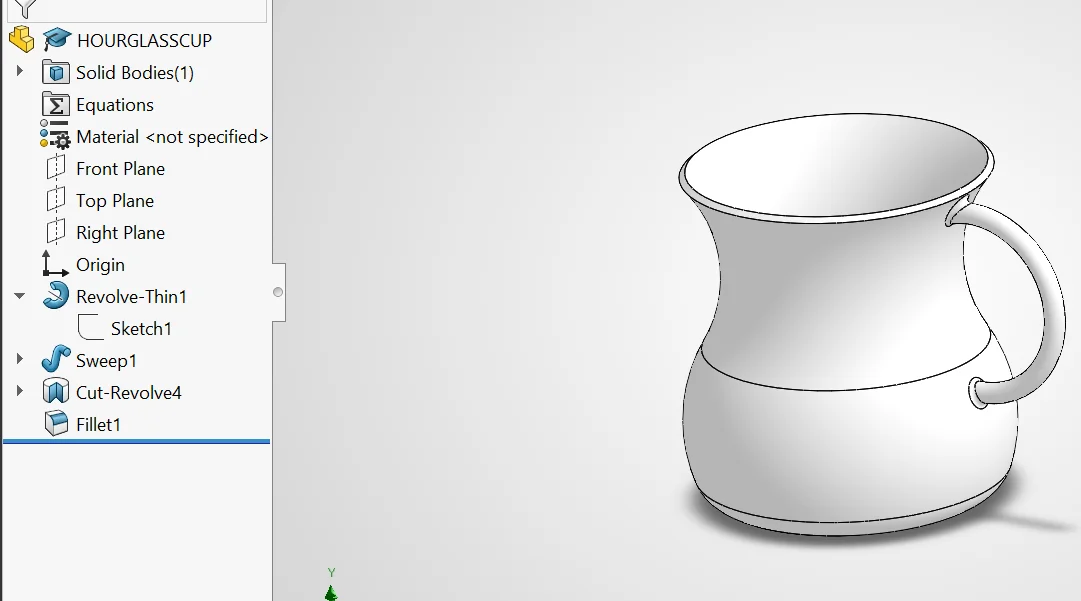Click the HOURGLASSCUP part name
Image resolution: width=1081 pixels, height=601 pixels.
point(144,41)
